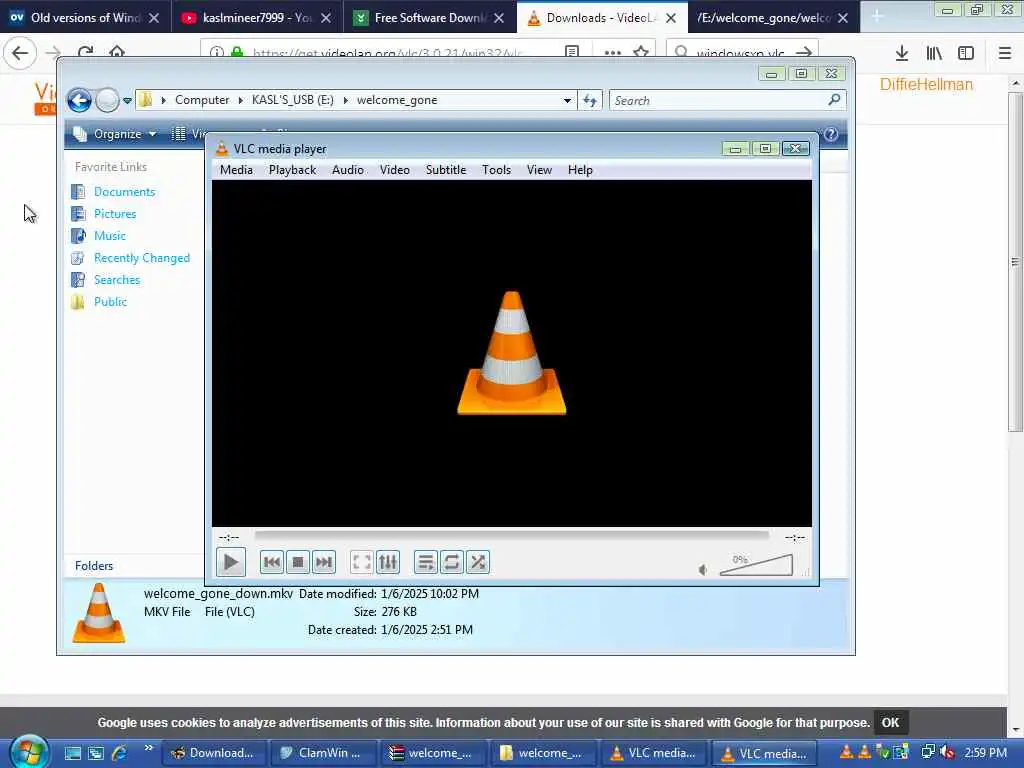Skip to the previous media in VLC
The height and width of the screenshot is (768, 1024).
pyautogui.click(x=272, y=562)
